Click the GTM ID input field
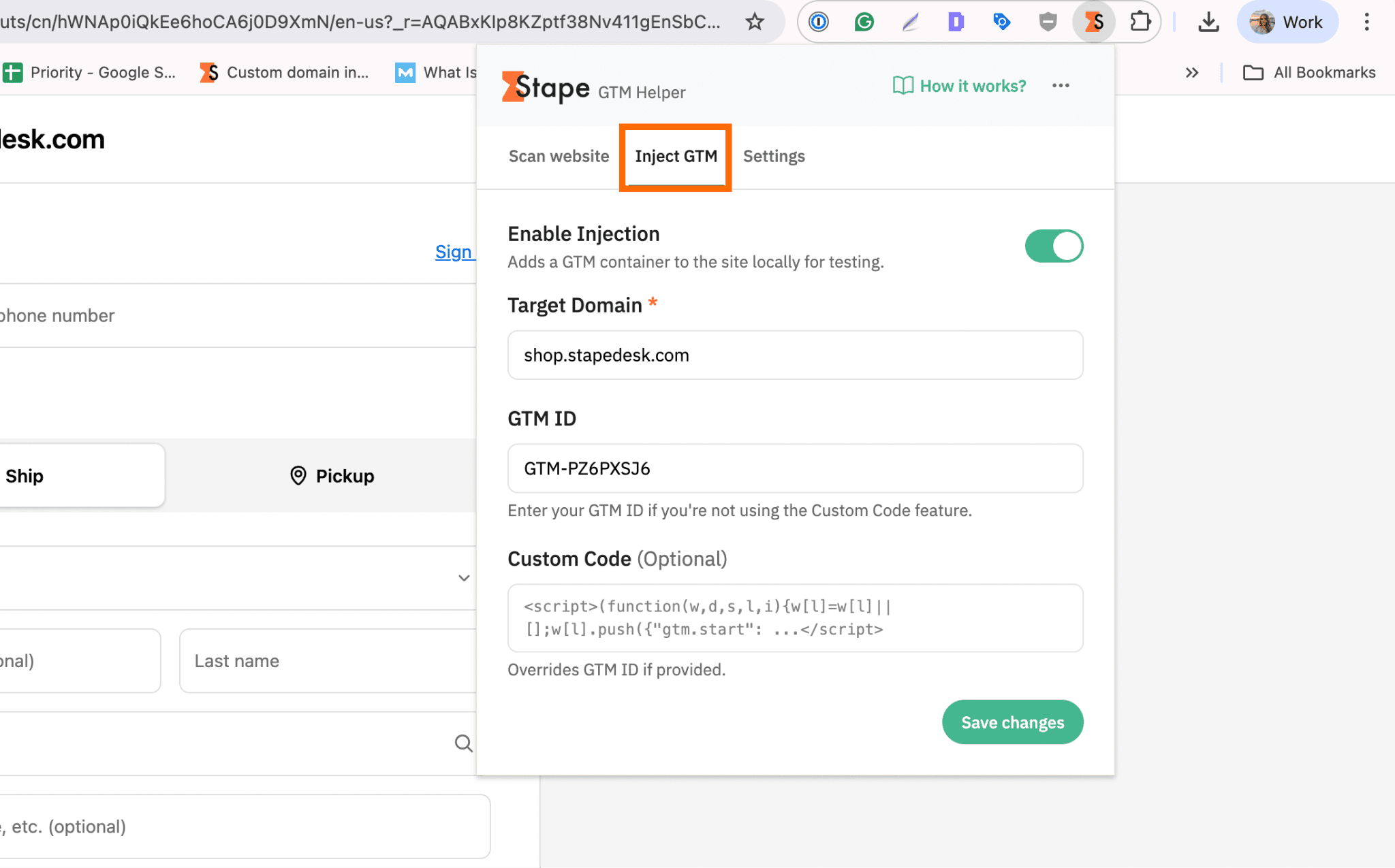The height and width of the screenshot is (868, 1395). 795,468
